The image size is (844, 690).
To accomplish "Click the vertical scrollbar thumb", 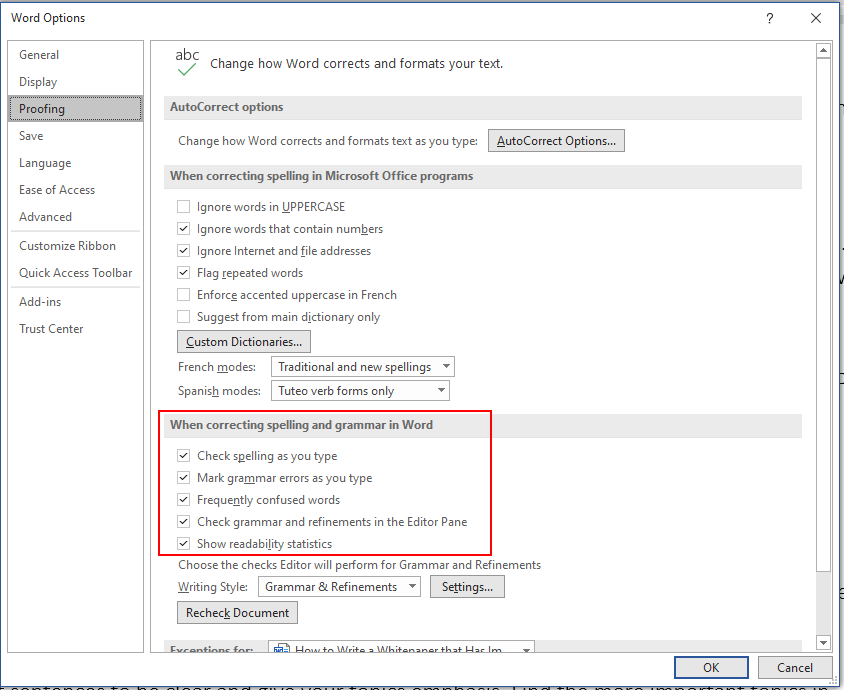I will (823, 315).
